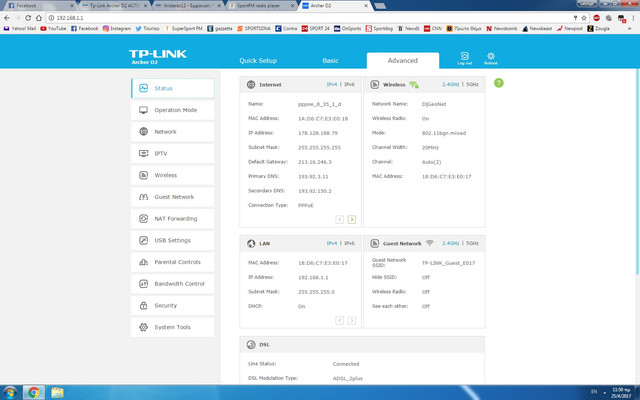Click the LAN panel previous arrow

pos(340,320)
